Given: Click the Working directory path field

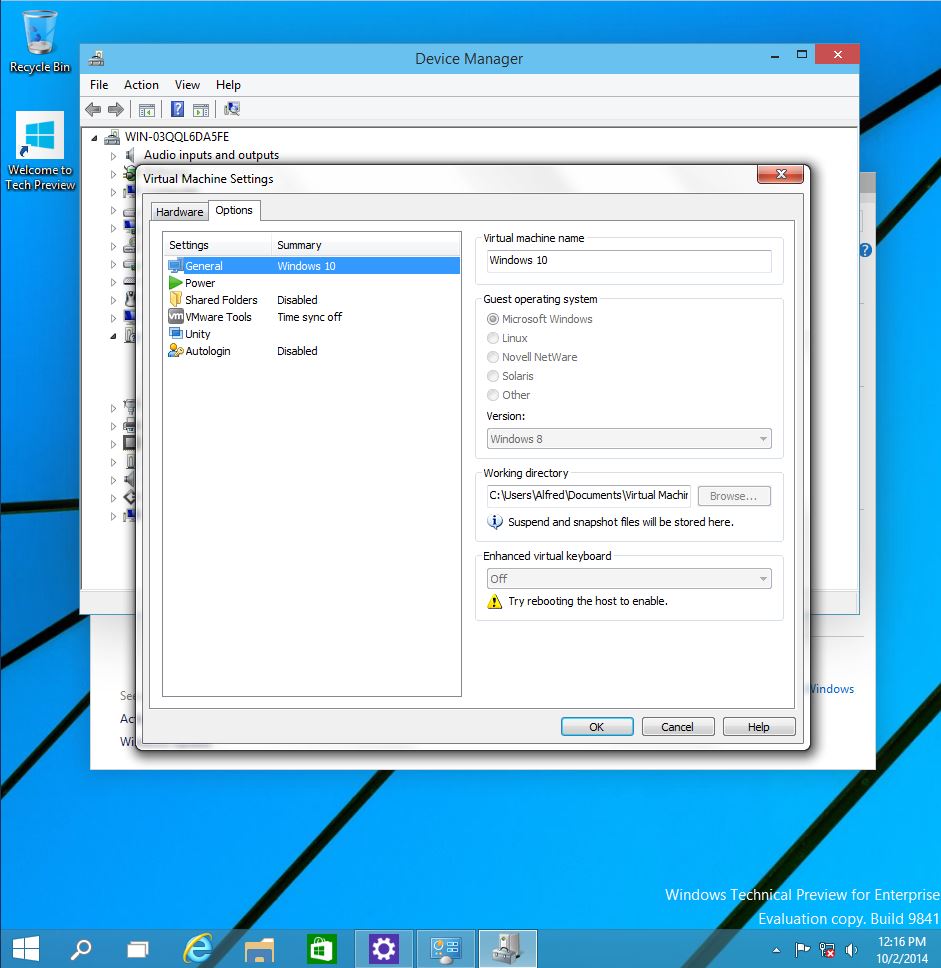Looking at the screenshot, I should pos(588,496).
